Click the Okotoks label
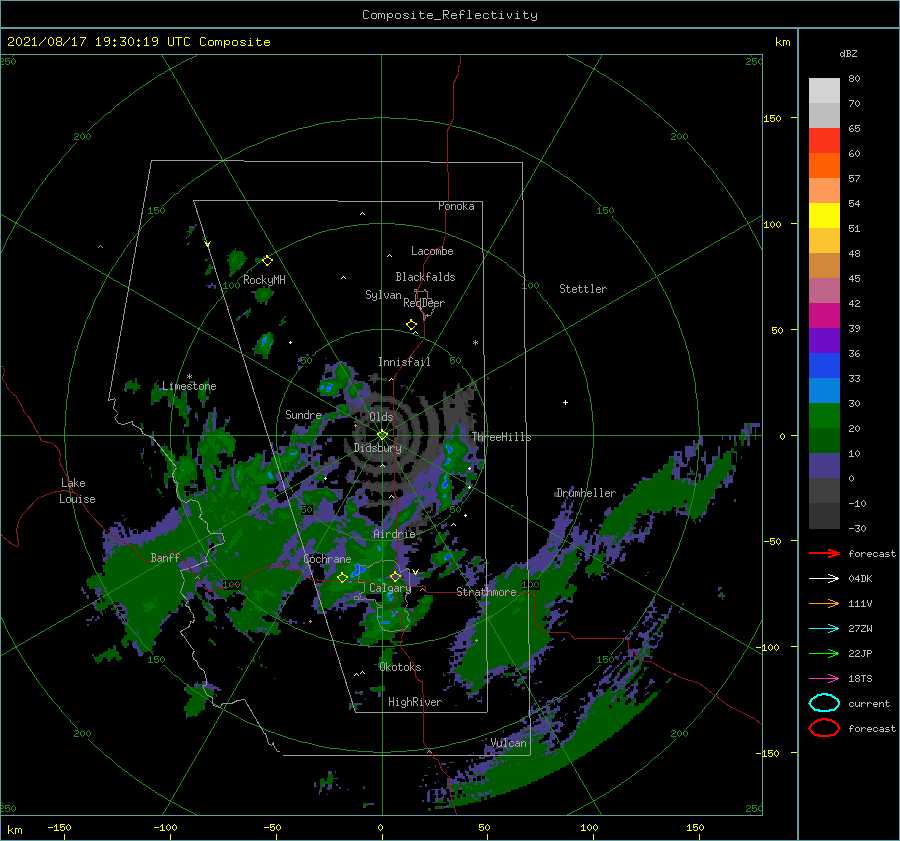900x841 pixels. 400,667
